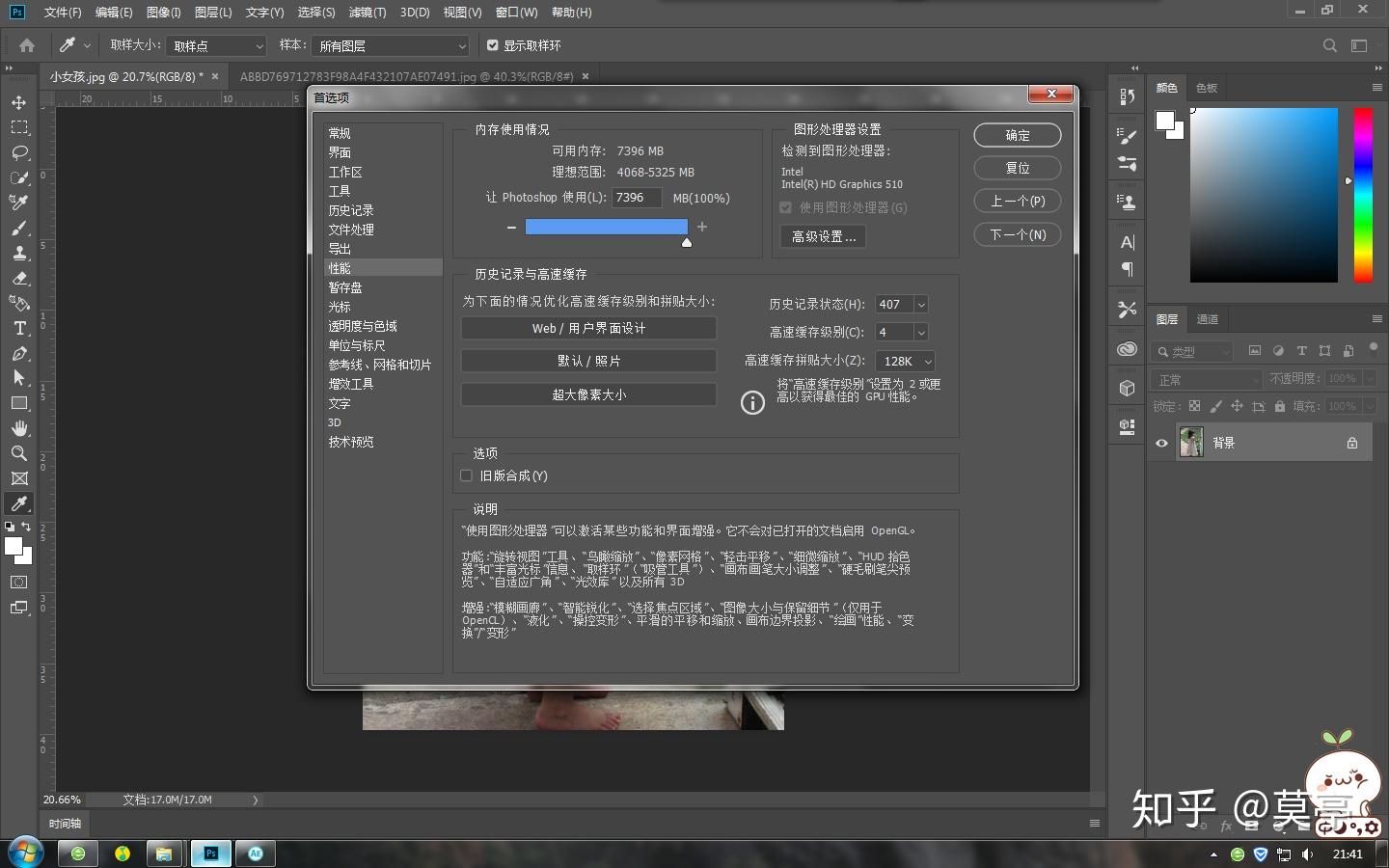Screen dimensions: 1389x868
Task: Click the 复位 button
Action: (1018, 168)
